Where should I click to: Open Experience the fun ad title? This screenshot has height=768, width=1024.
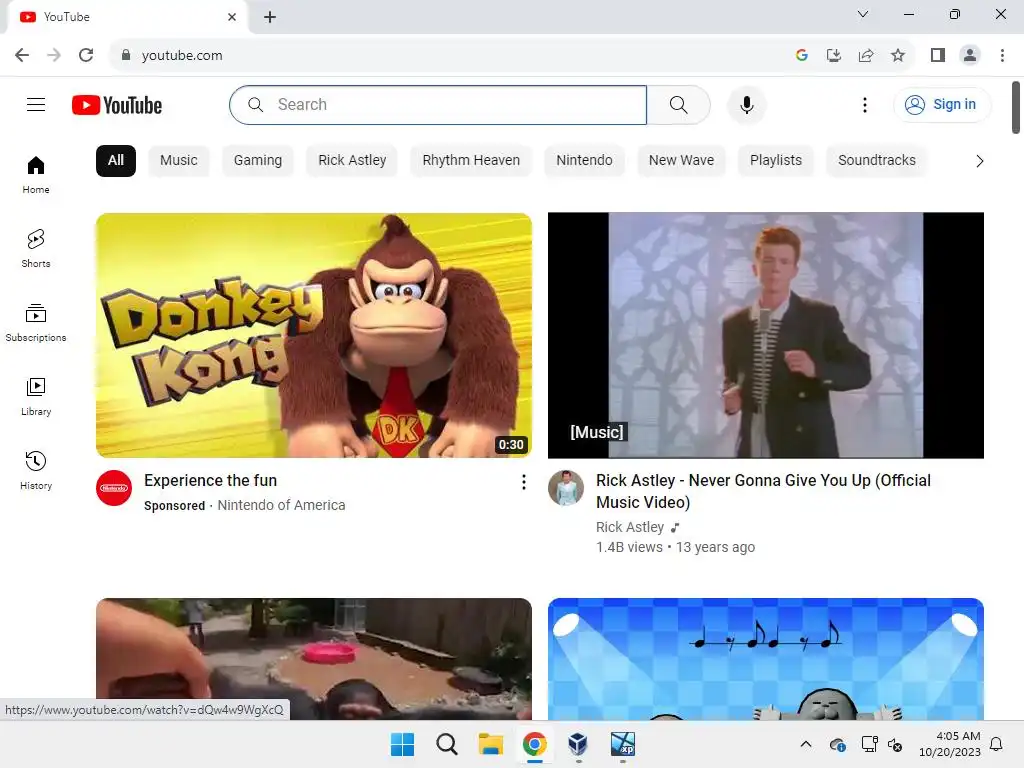click(x=210, y=481)
